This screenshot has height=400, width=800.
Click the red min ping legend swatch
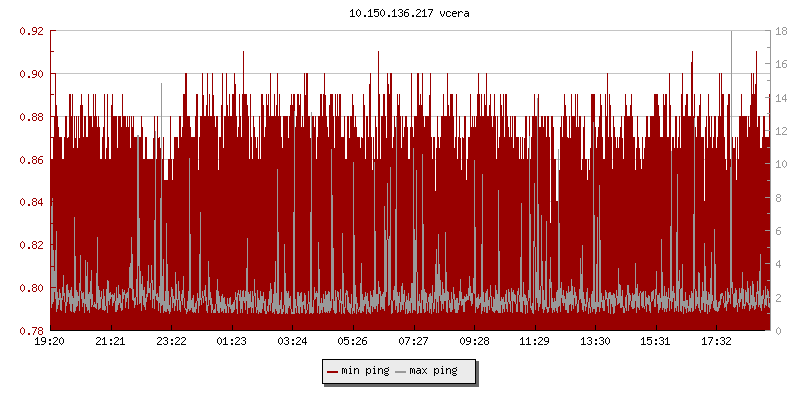pos(332,372)
